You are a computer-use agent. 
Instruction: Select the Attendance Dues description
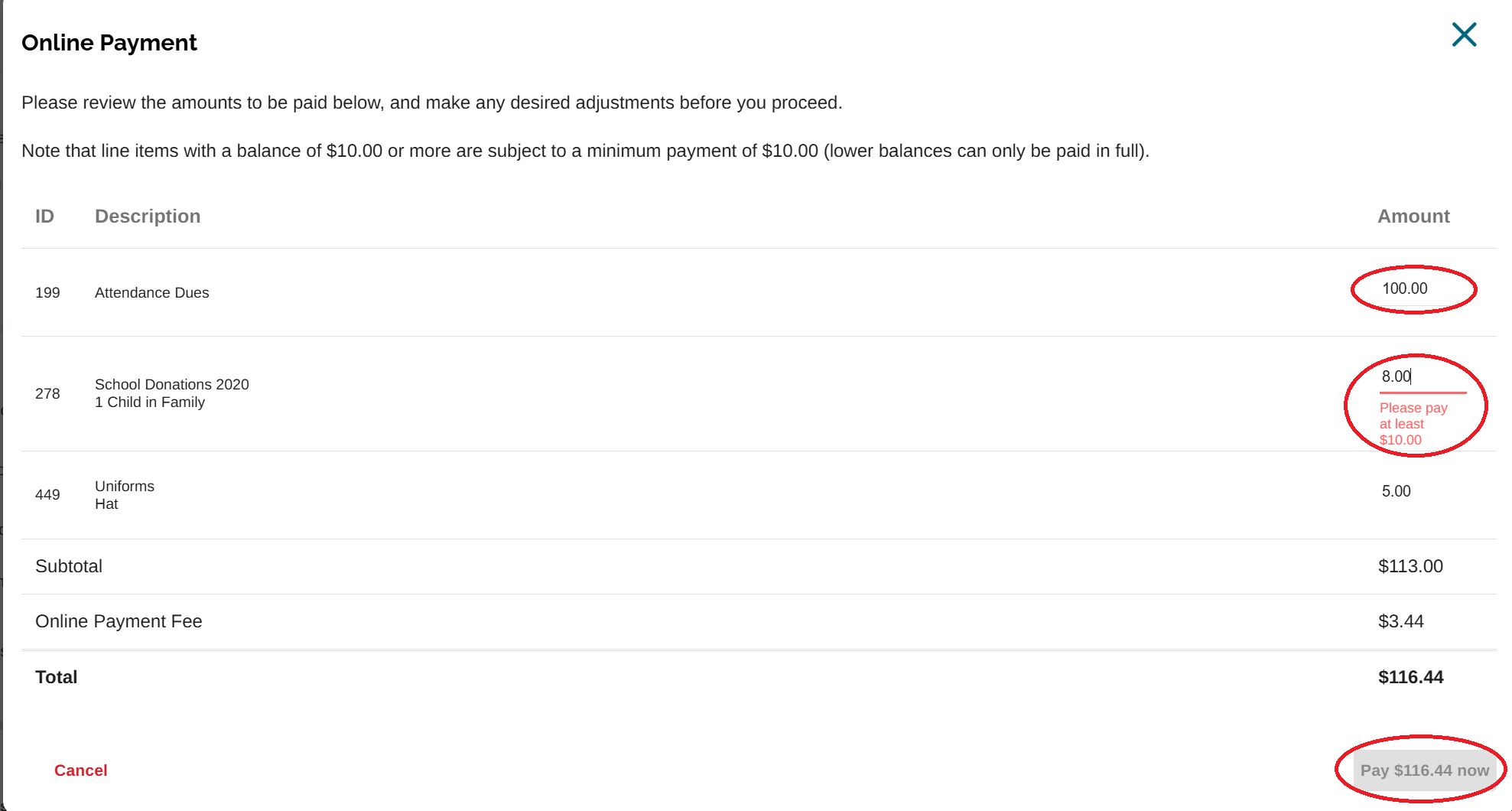151,292
